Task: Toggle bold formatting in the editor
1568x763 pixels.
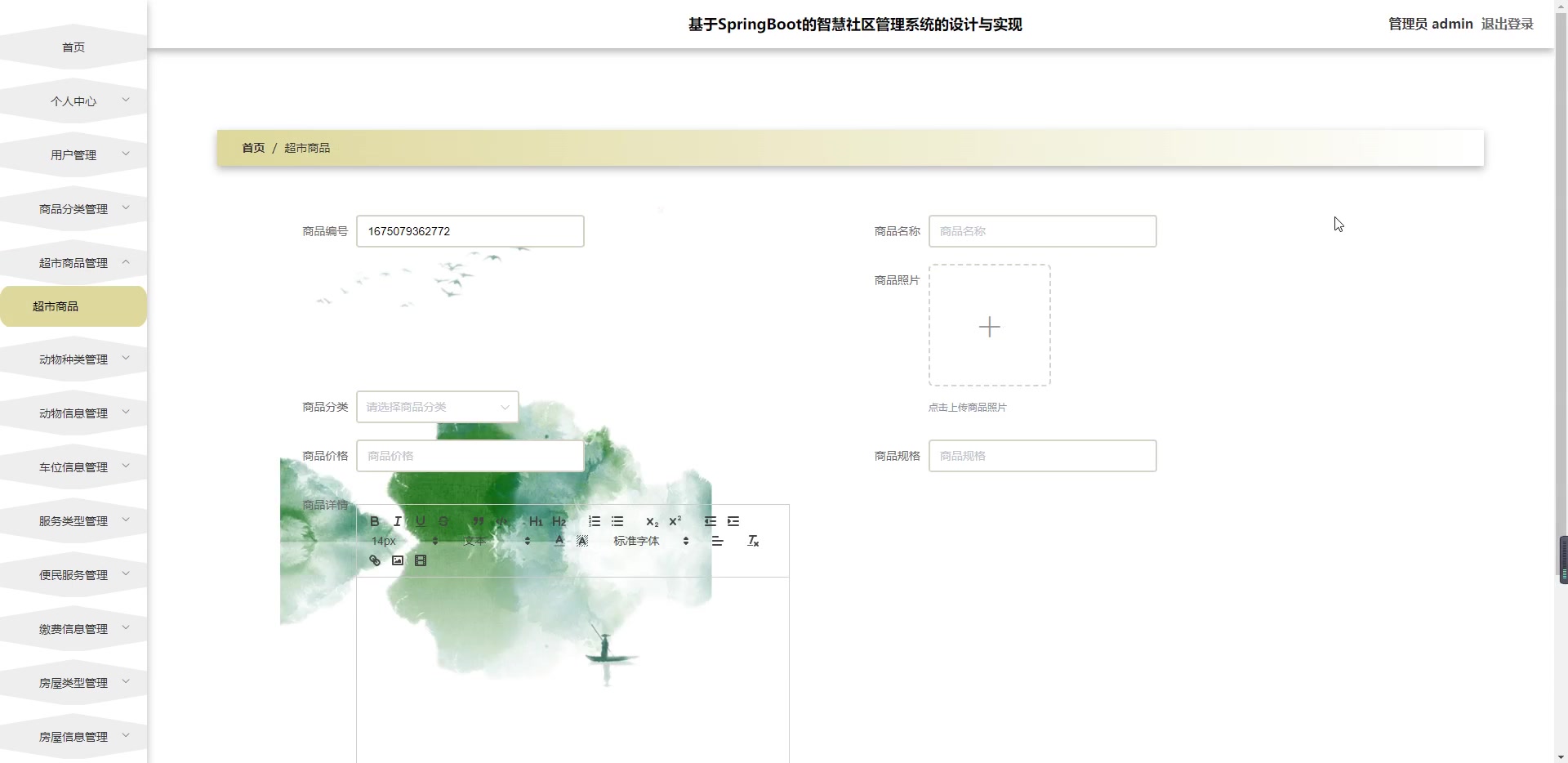Action: coord(375,521)
